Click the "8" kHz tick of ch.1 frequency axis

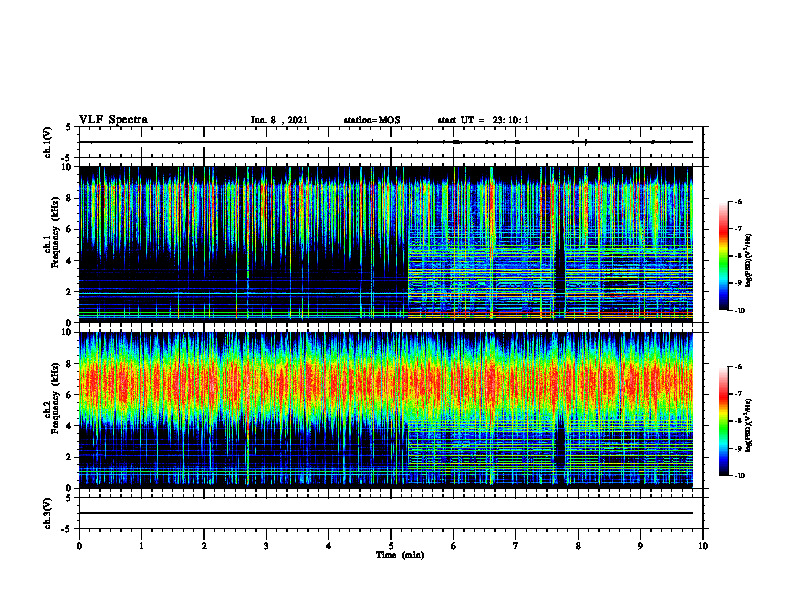point(70,198)
